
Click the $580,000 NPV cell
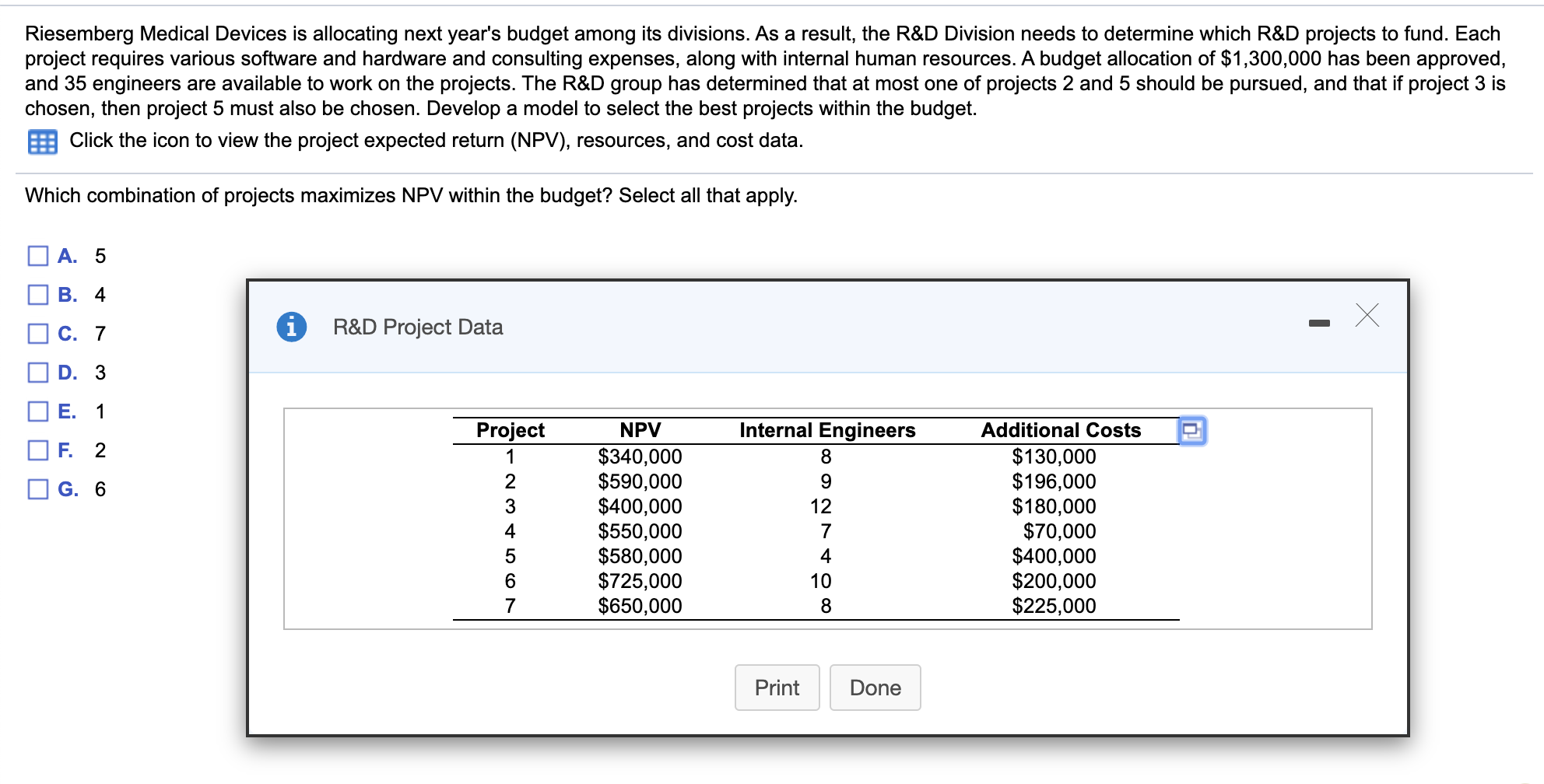(x=640, y=556)
